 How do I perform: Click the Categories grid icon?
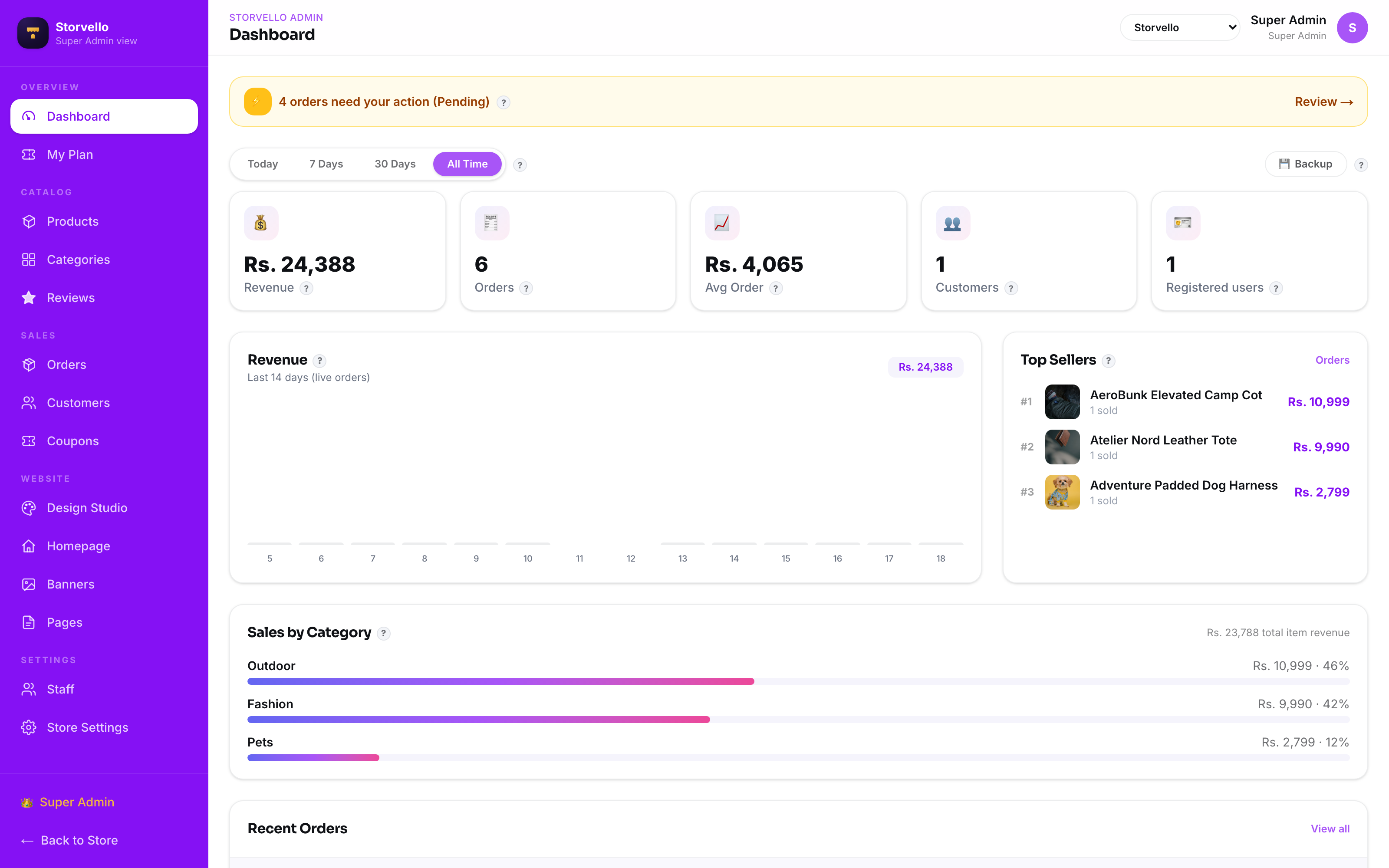coord(29,260)
